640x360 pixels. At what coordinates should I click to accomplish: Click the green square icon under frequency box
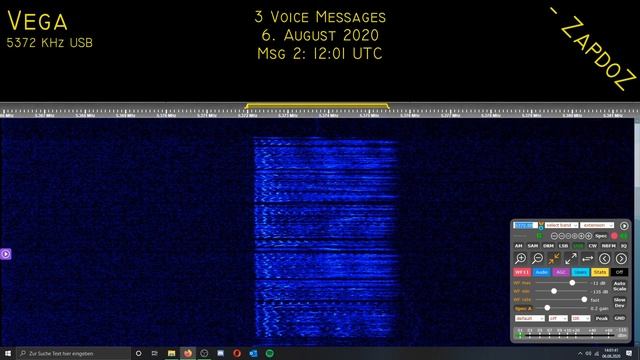[540, 236]
